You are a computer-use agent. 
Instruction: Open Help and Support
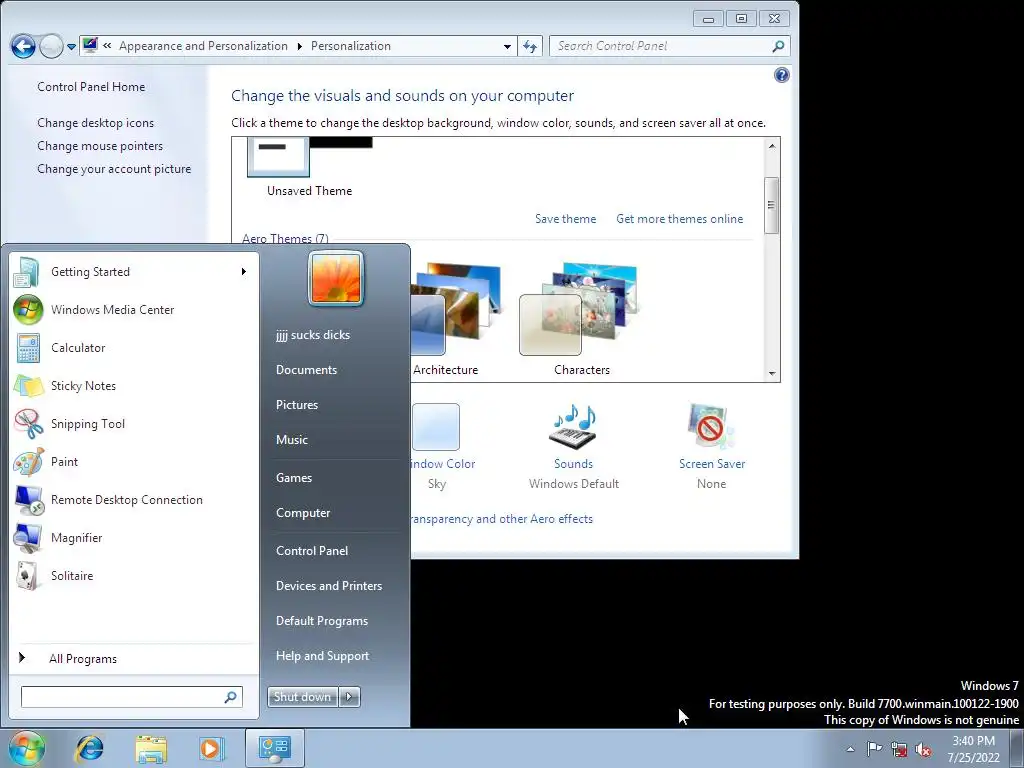tap(323, 656)
